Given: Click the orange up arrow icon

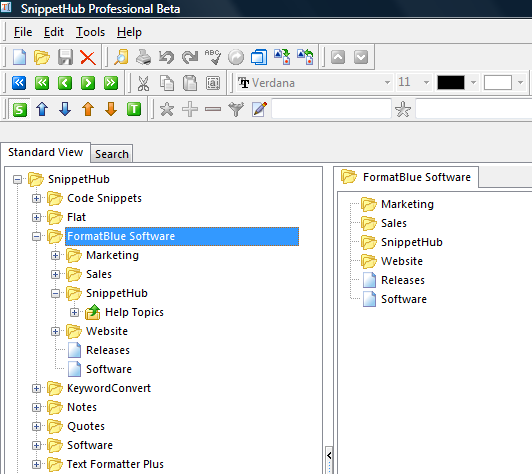Looking at the screenshot, I should pyautogui.click(x=88, y=109).
